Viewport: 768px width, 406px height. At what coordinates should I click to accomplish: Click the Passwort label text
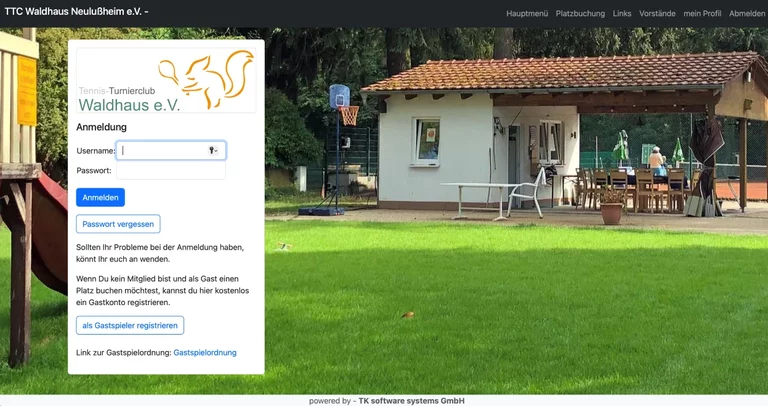94,171
